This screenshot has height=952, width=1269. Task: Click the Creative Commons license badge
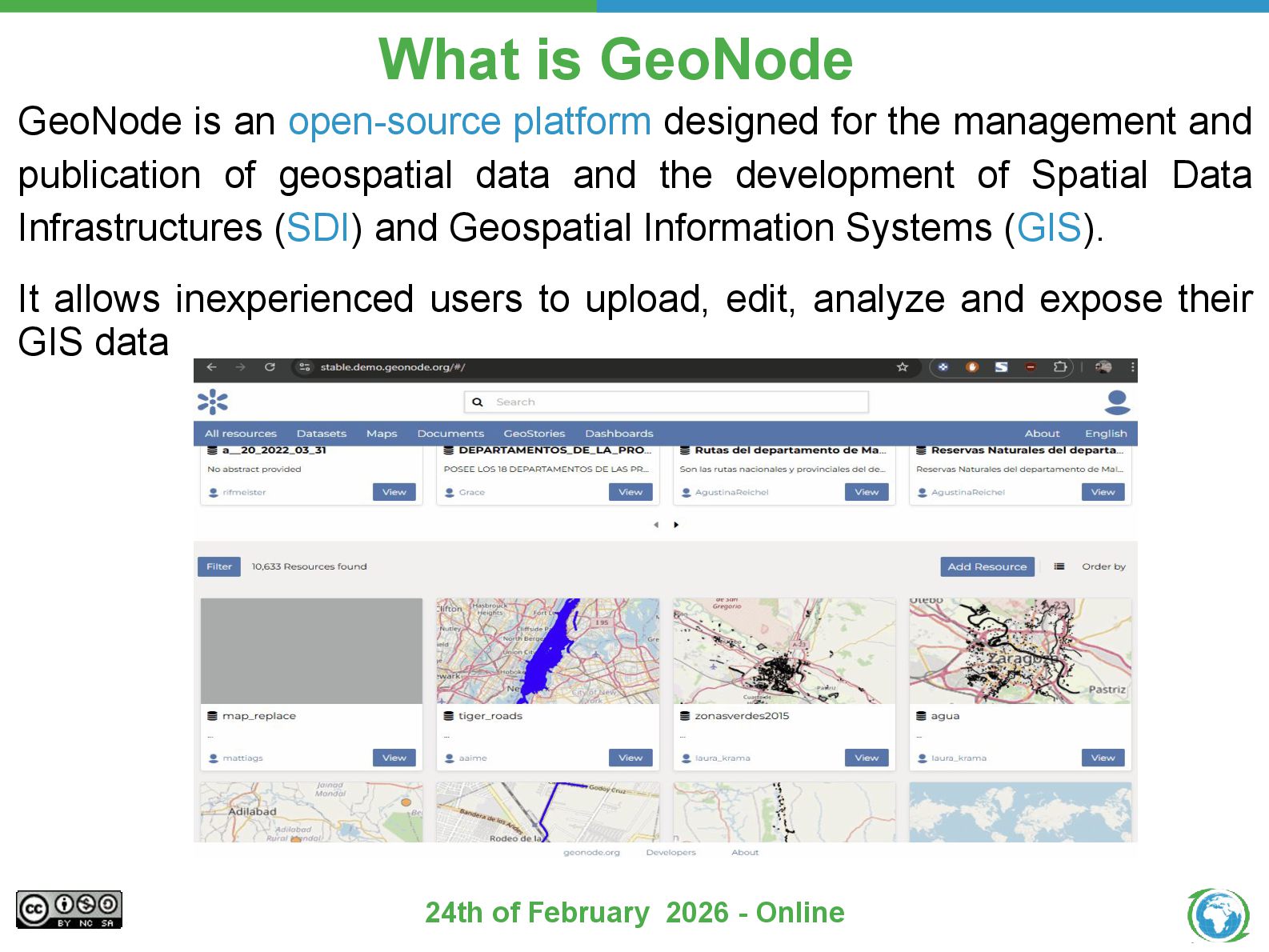69,910
